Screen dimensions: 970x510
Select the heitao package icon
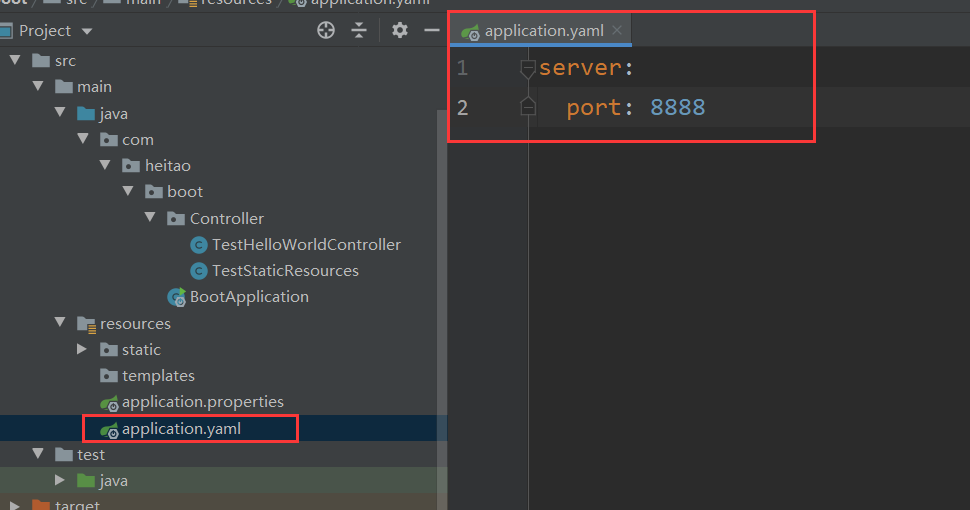click(131, 166)
